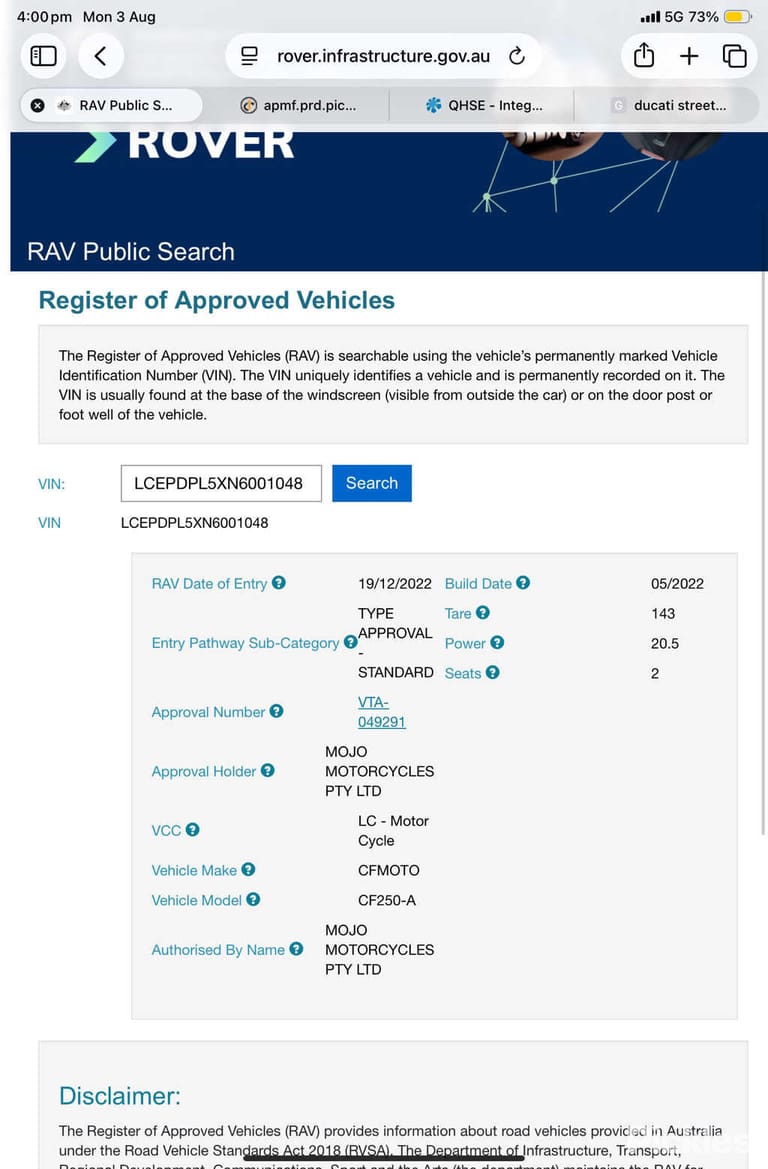Click the help icon beside Authorised By Name
The width and height of the screenshot is (768, 1169).
coord(296,949)
